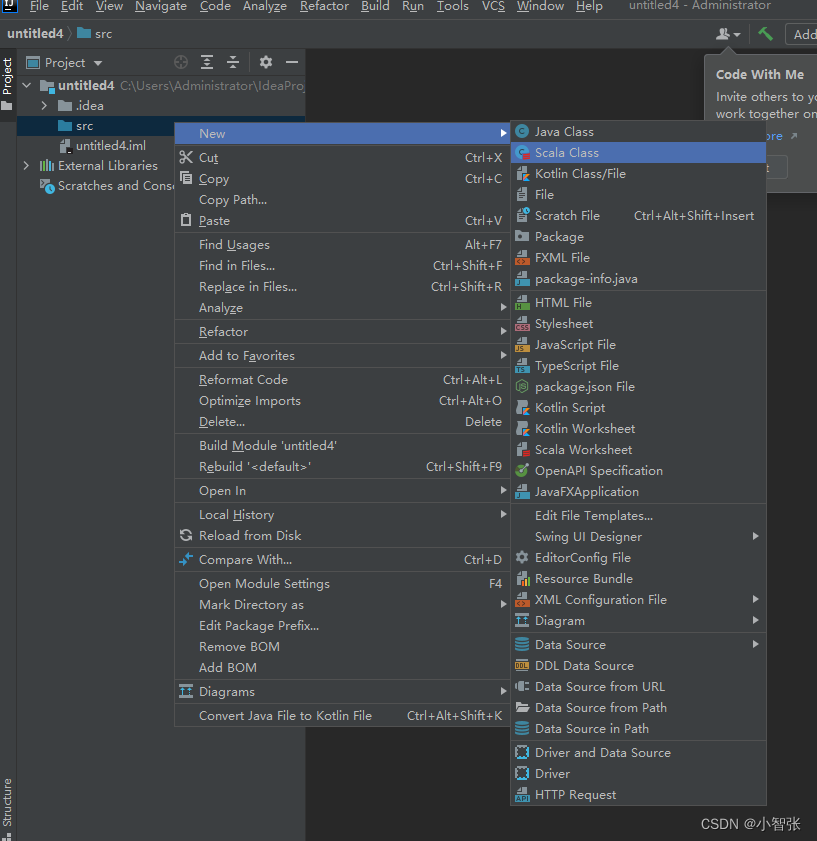Click the DDL Data Source icon
The height and width of the screenshot is (841, 817).
[x=522, y=666]
